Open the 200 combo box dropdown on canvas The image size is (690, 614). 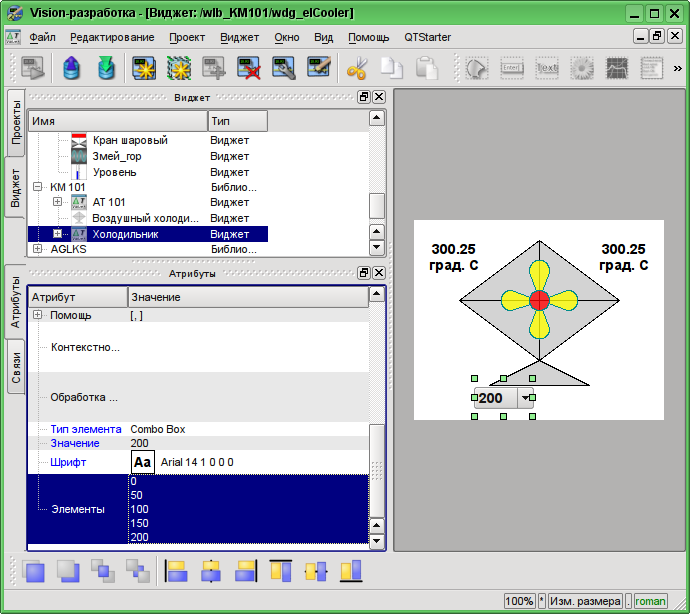pos(525,398)
